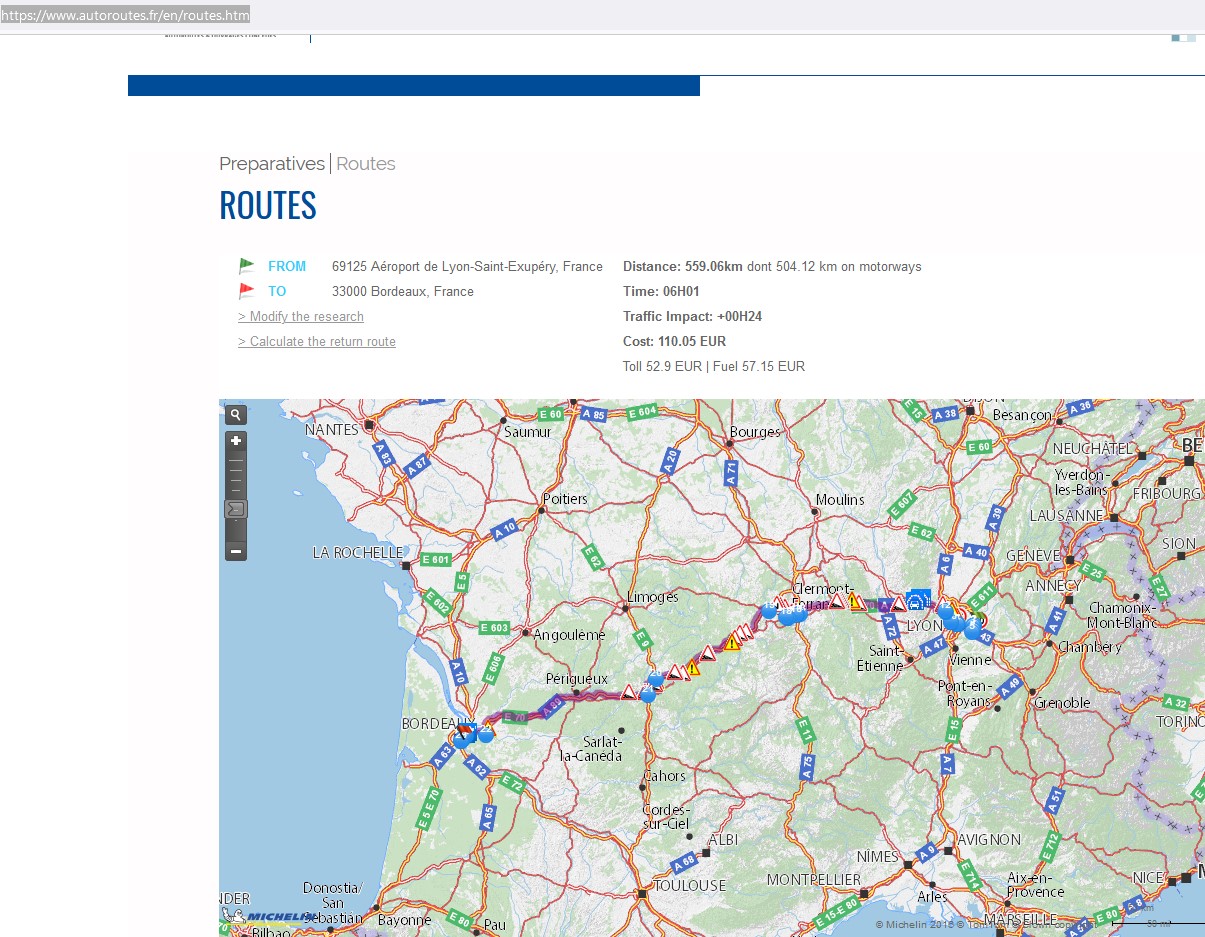Click the Aéroport de Lyon-Saint-Exupéry origin address
The height and width of the screenshot is (937, 1205).
point(467,266)
